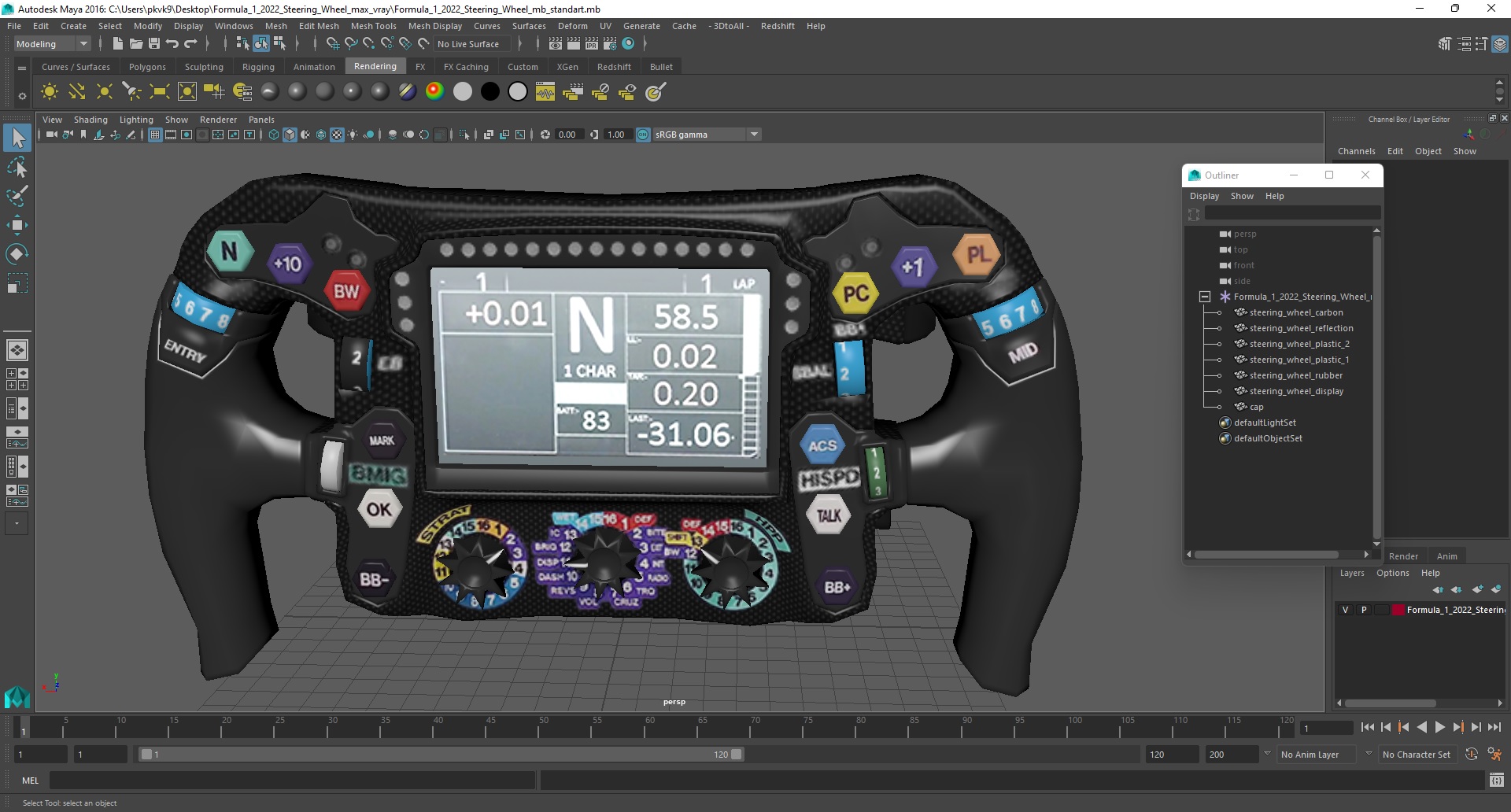Select the arrow Select Tool in the toolbox

pyautogui.click(x=17, y=138)
